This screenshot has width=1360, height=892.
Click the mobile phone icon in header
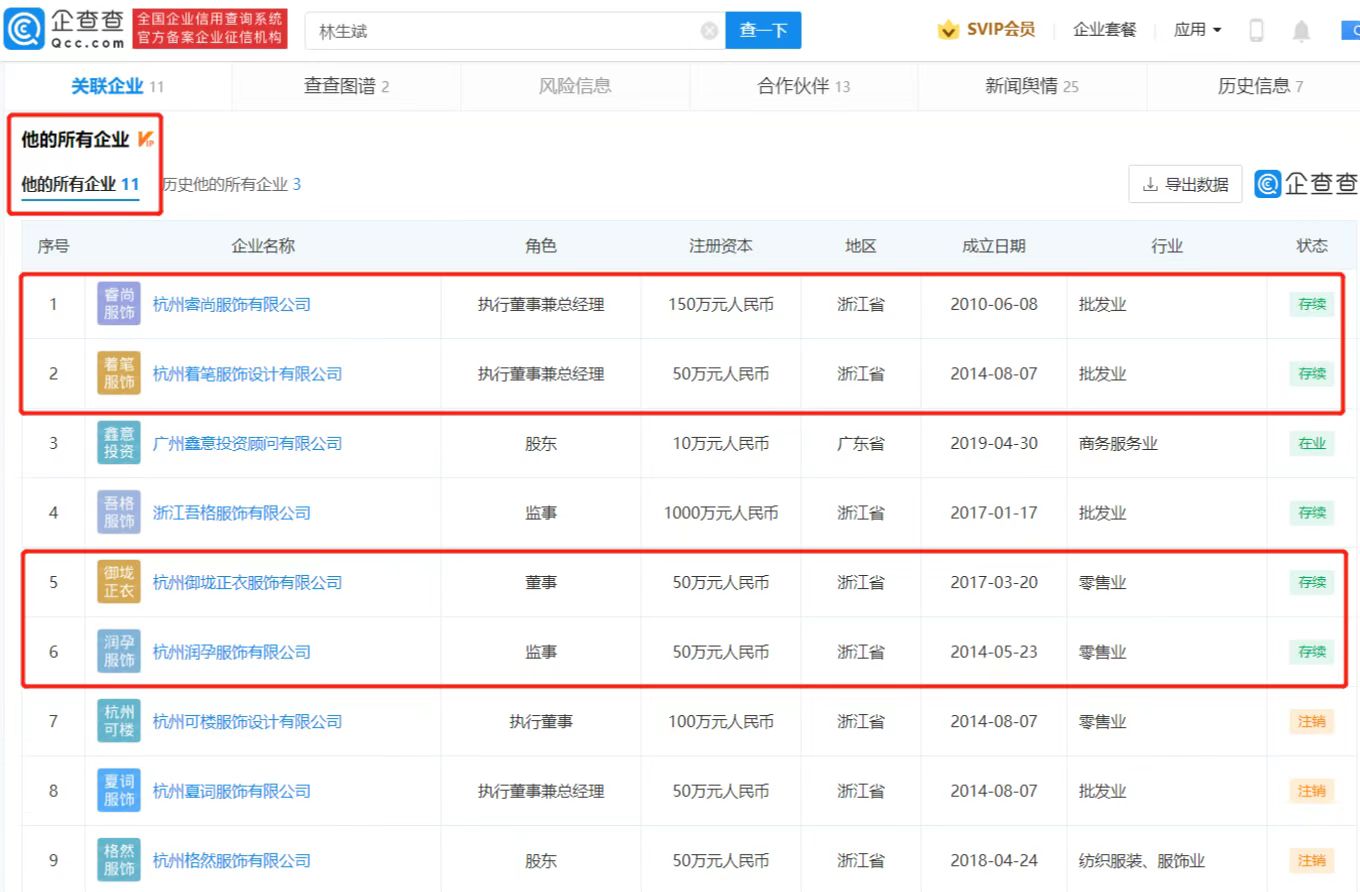pyautogui.click(x=1257, y=31)
